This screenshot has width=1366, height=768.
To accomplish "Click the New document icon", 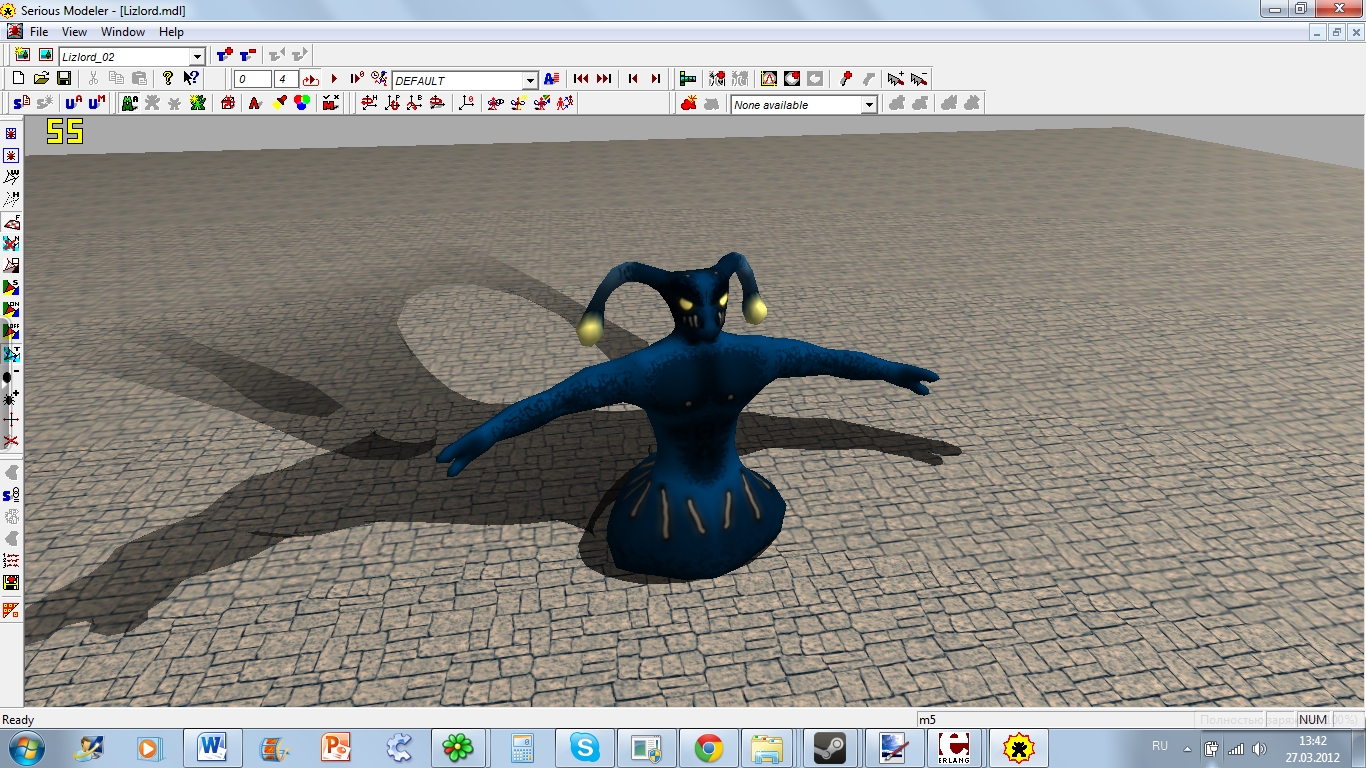I will (18, 79).
